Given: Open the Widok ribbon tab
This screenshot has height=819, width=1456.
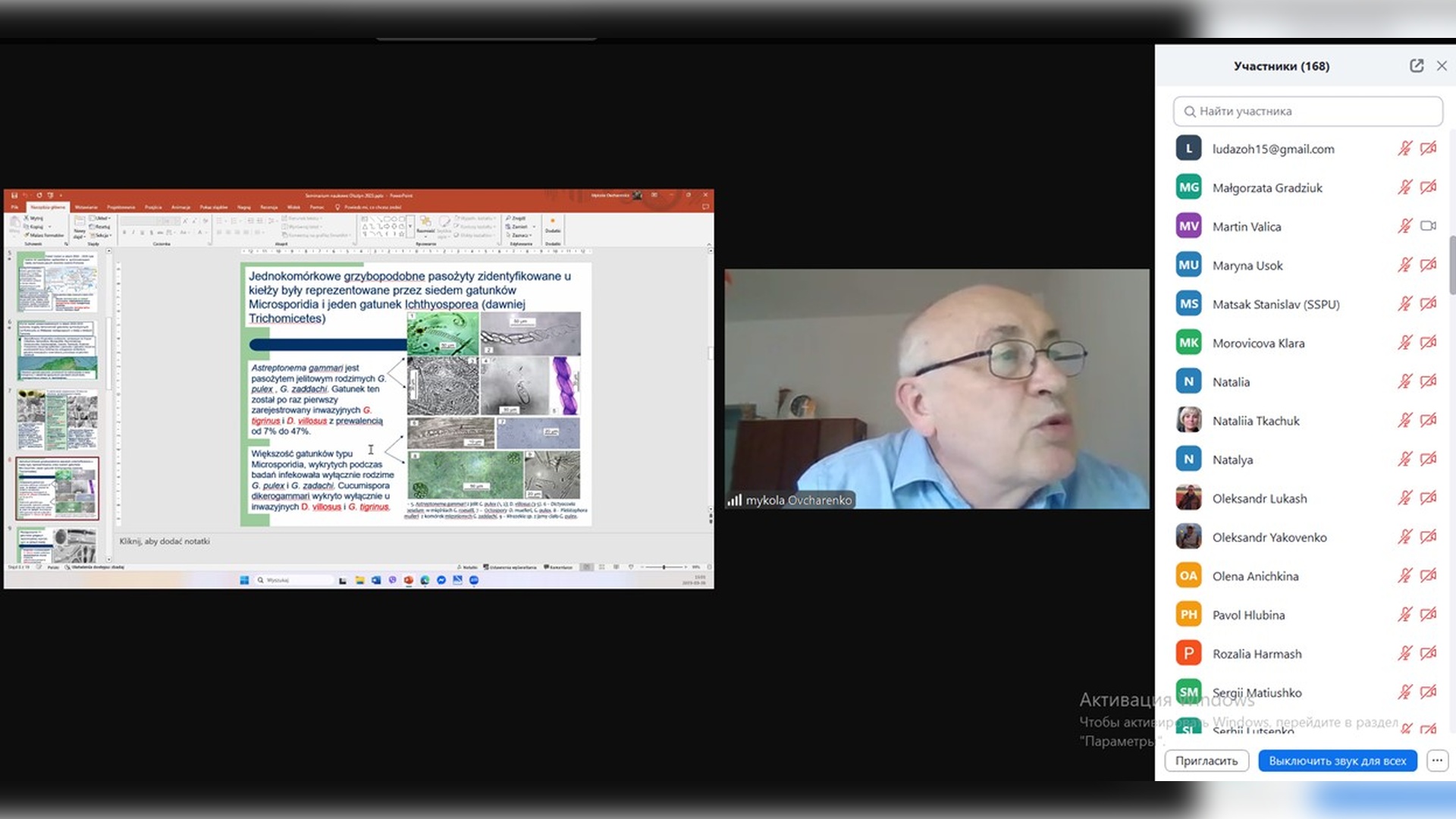Looking at the screenshot, I should click(293, 207).
